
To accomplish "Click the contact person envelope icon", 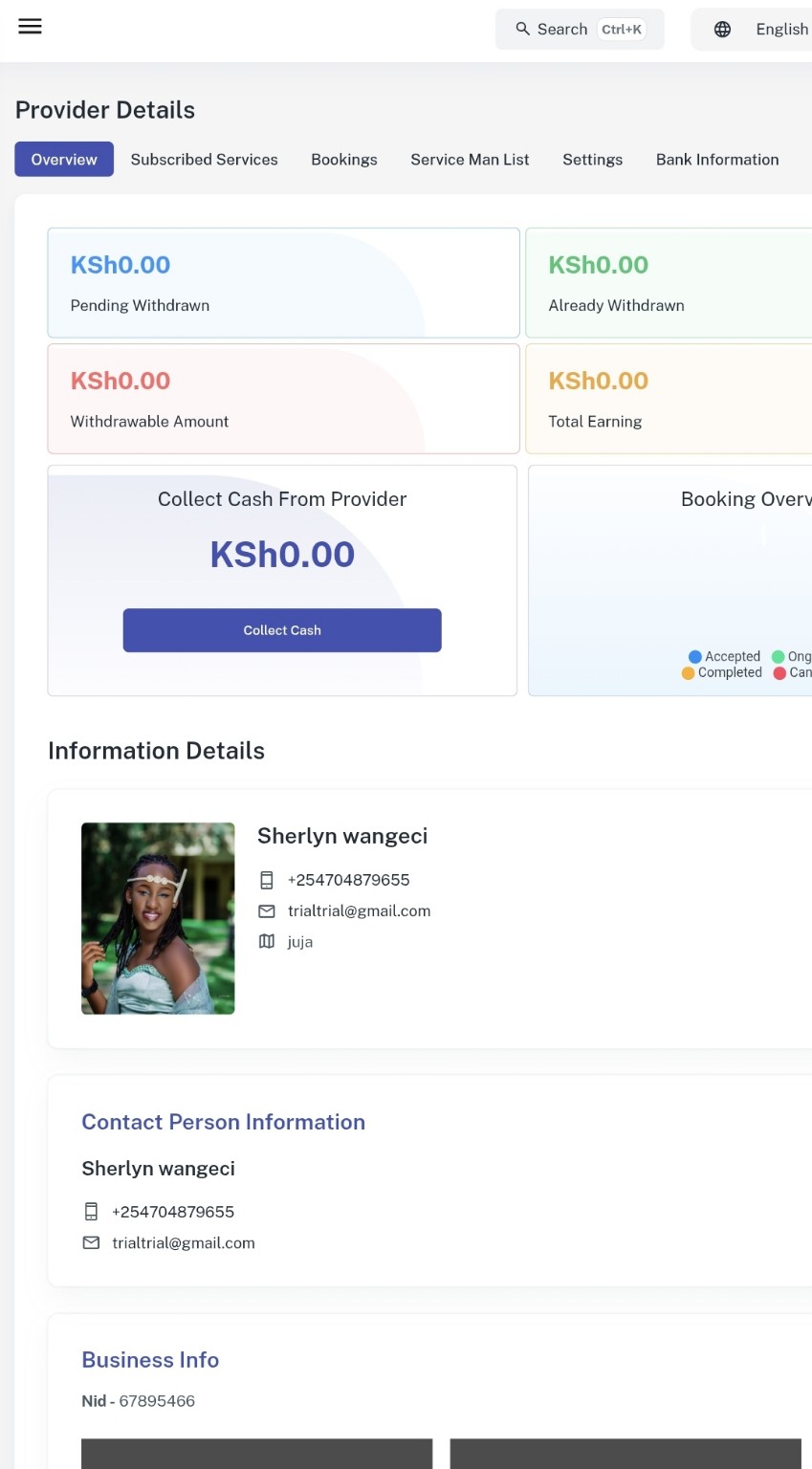I will (x=91, y=1243).
